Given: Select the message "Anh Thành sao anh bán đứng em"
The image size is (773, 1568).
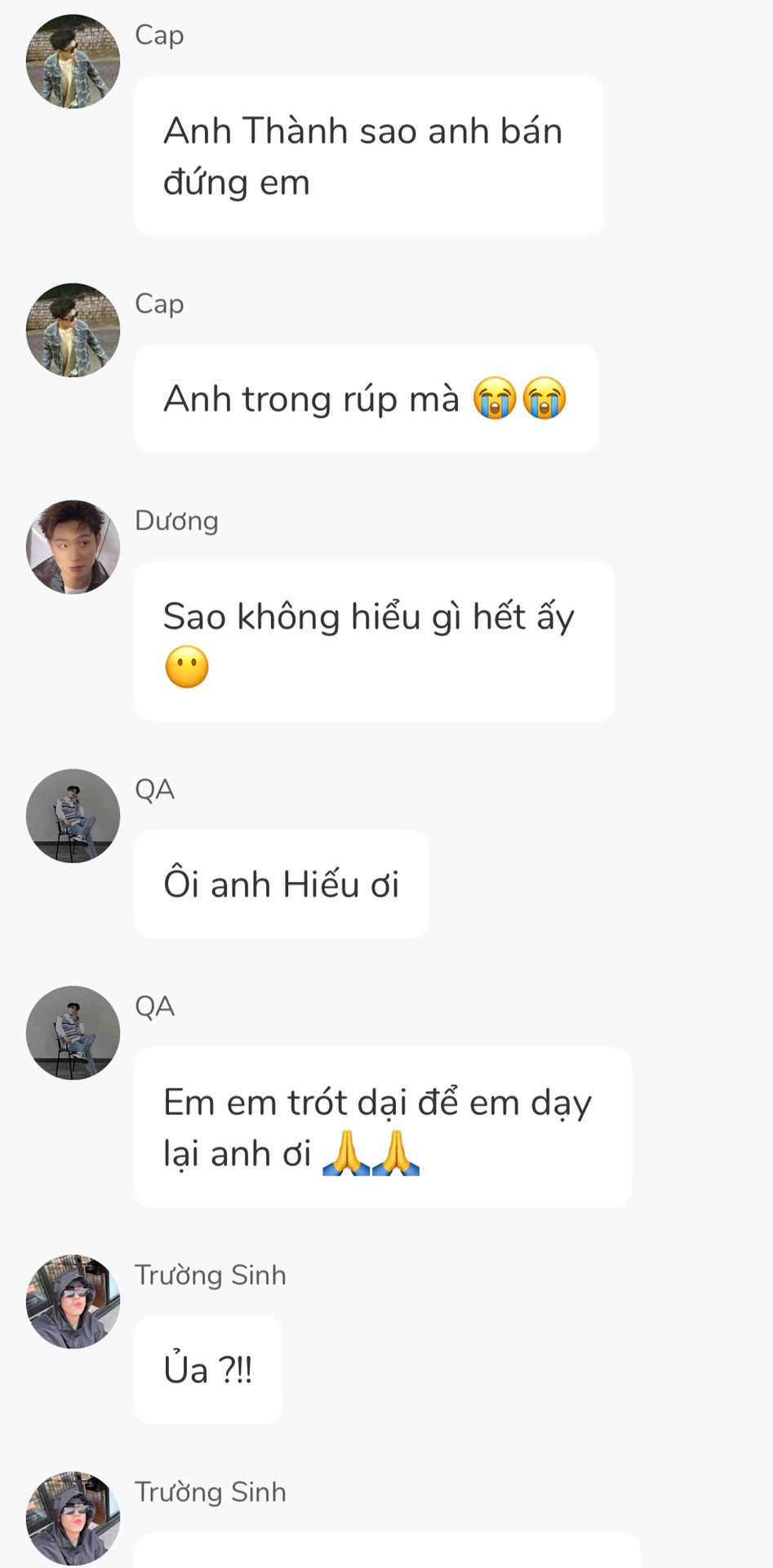Looking at the screenshot, I should (x=367, y=156).
